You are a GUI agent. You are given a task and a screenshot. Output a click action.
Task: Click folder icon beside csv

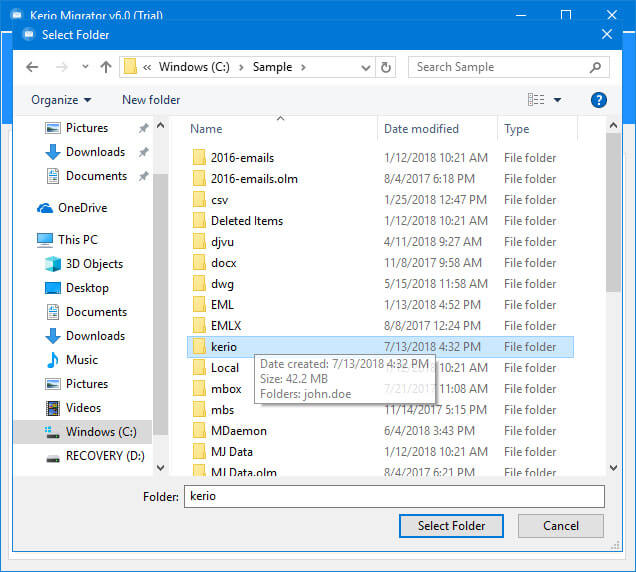tap(199, 200)
